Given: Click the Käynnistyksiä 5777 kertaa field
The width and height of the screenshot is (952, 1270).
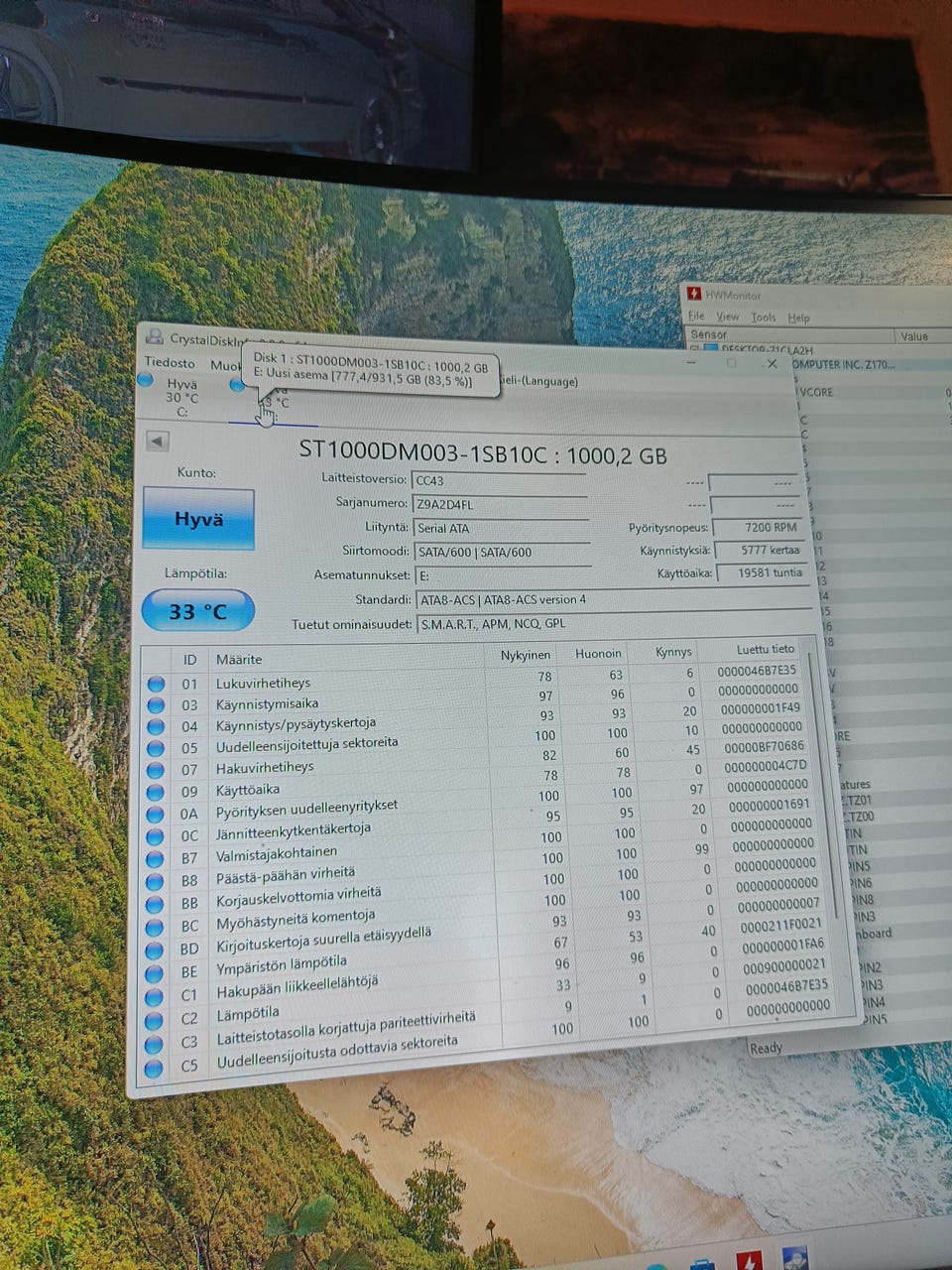Looking at the screenshot, I should coord(761,550).
